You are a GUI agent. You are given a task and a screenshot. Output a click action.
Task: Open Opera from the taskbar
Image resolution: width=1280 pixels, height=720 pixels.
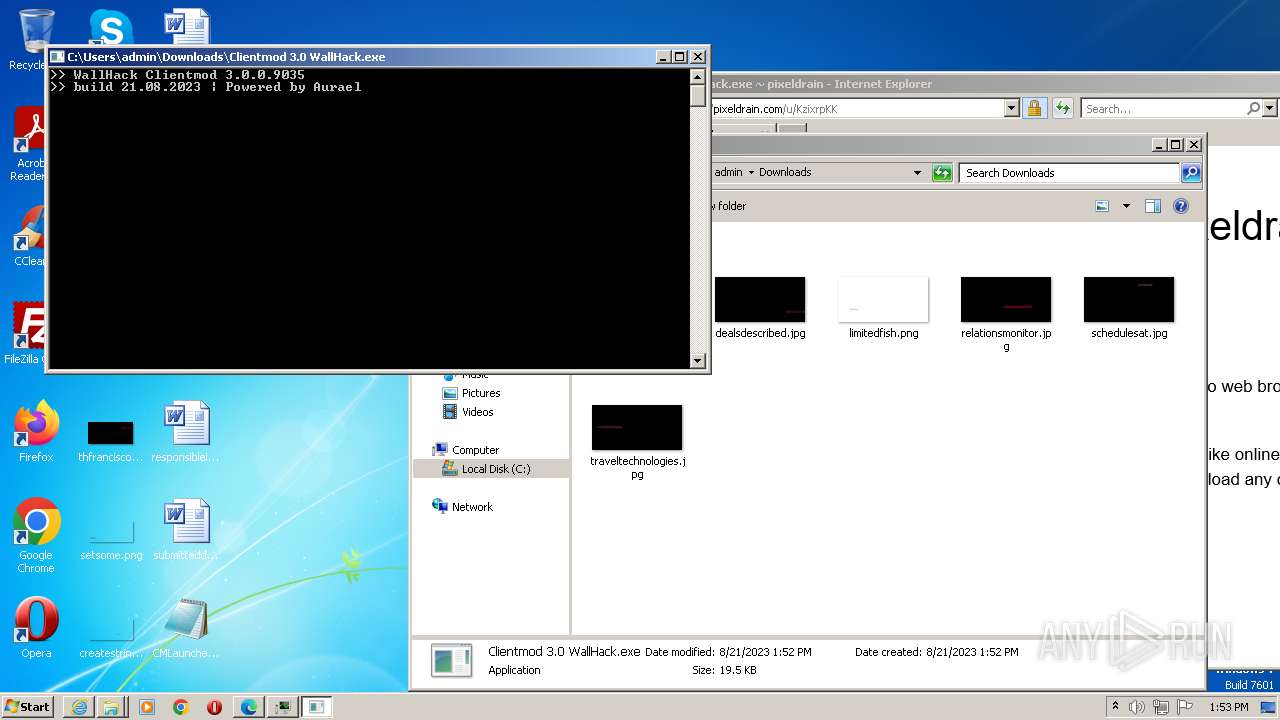[x=214, y=707]
